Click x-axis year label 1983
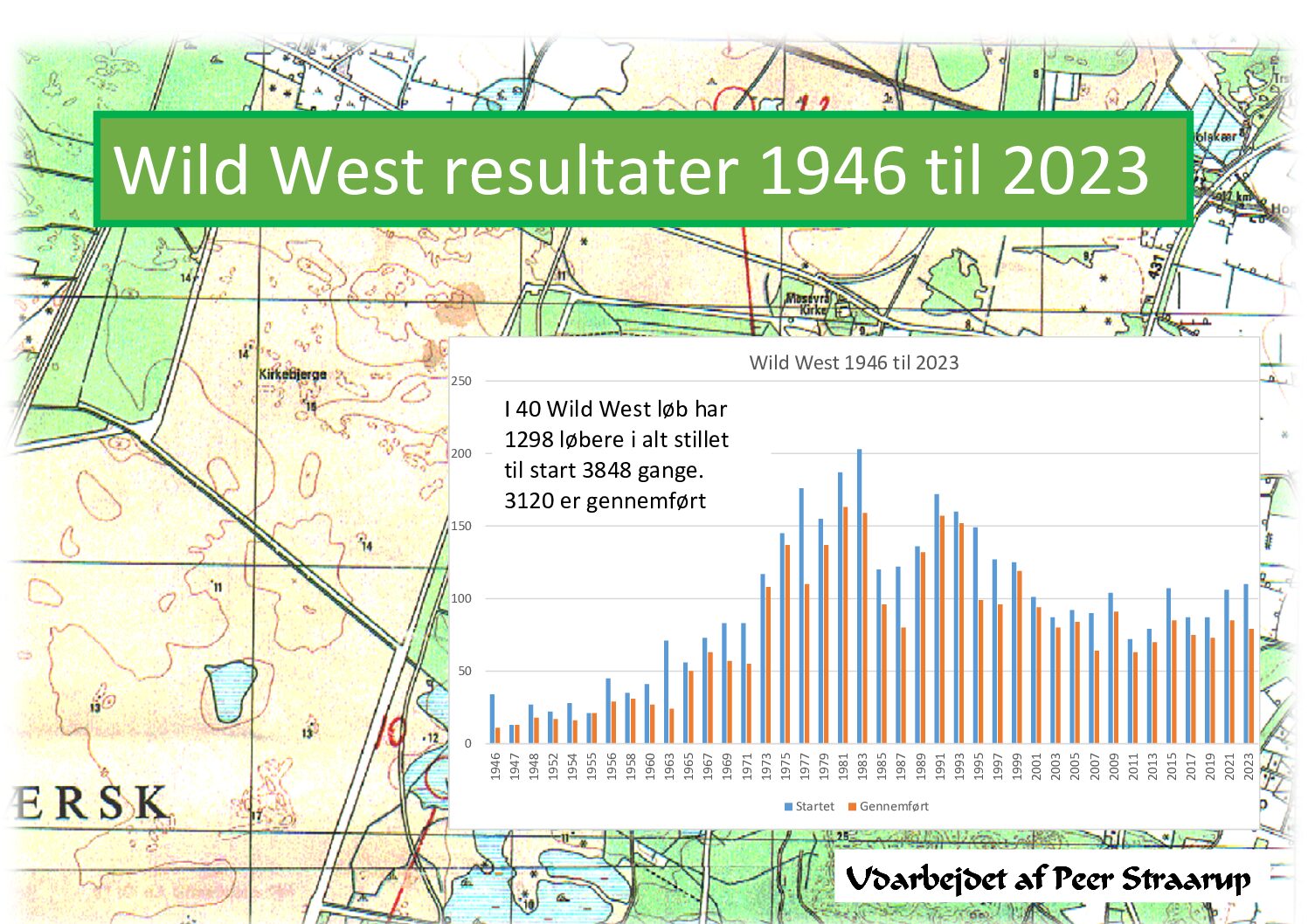1308x924 pixels. click(x=862, y=766)
